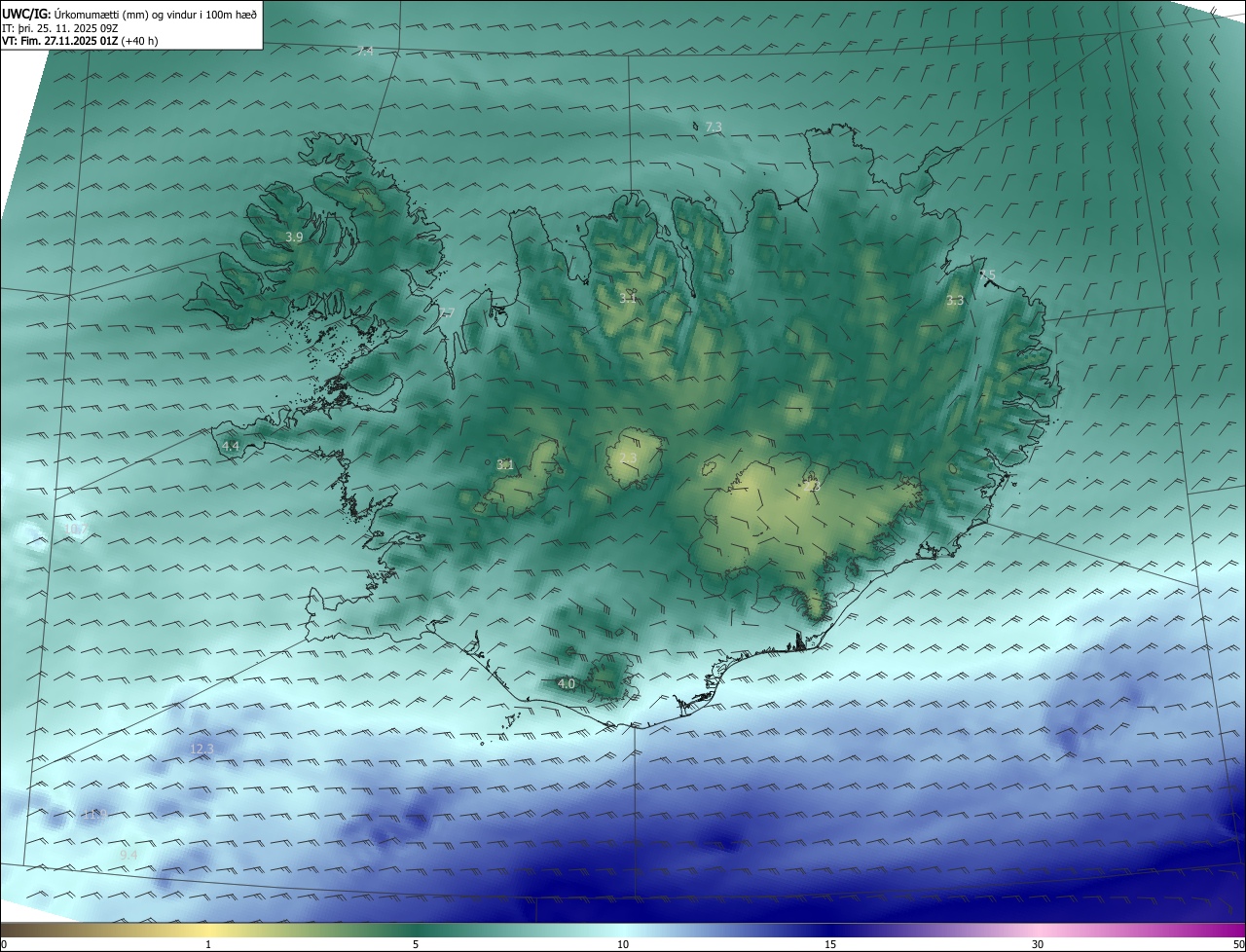Click the color scale tick labelled 5
1246x952 pixels.
coord(416,944)
